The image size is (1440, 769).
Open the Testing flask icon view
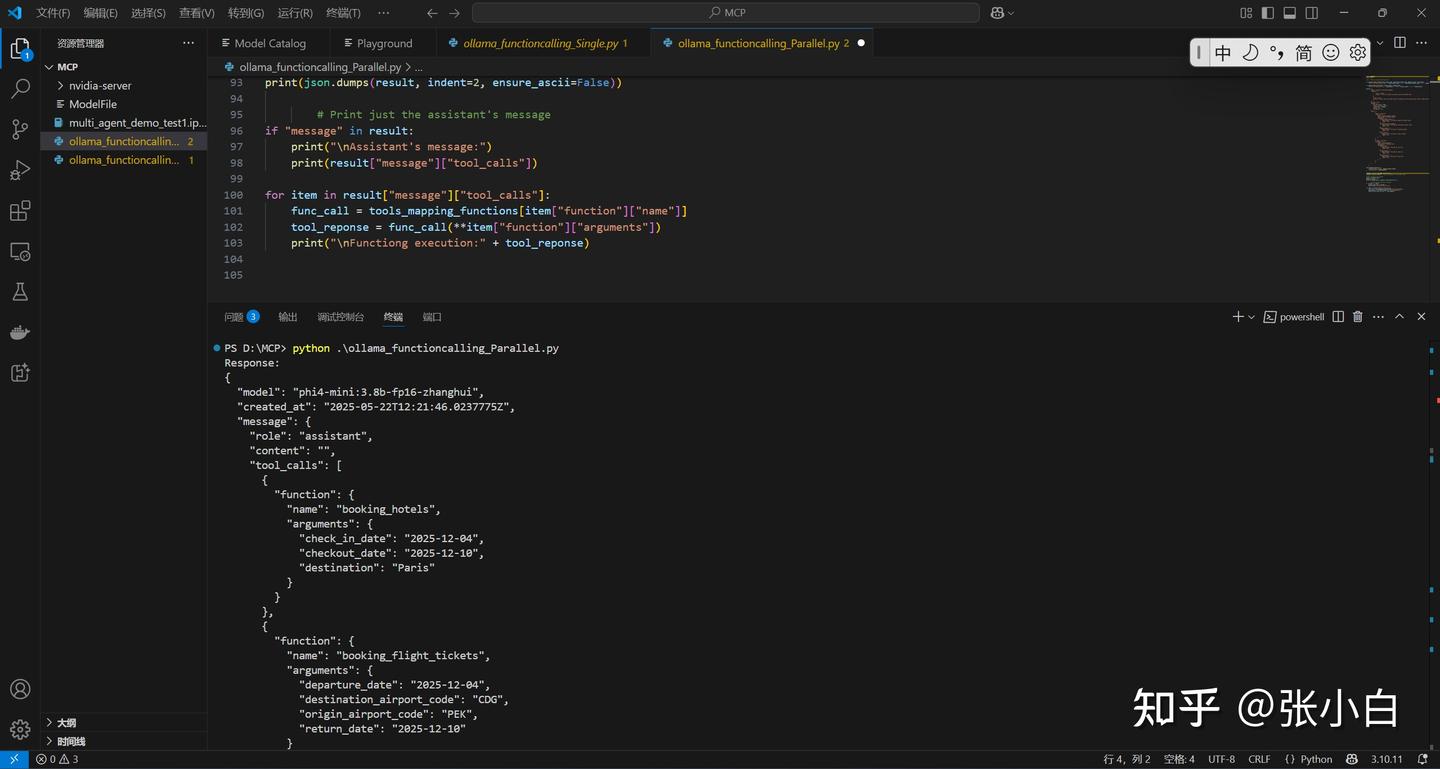tap(20, 292)
